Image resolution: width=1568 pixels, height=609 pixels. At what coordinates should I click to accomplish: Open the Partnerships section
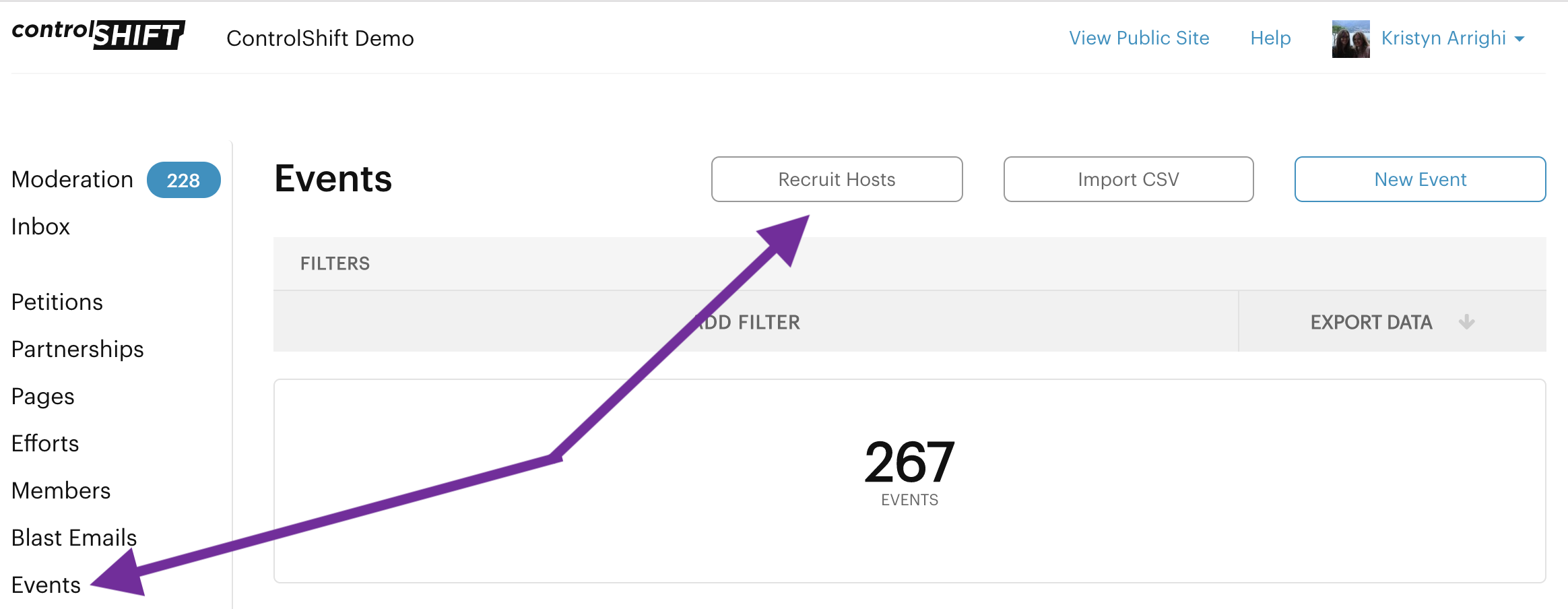coord(77,350)
